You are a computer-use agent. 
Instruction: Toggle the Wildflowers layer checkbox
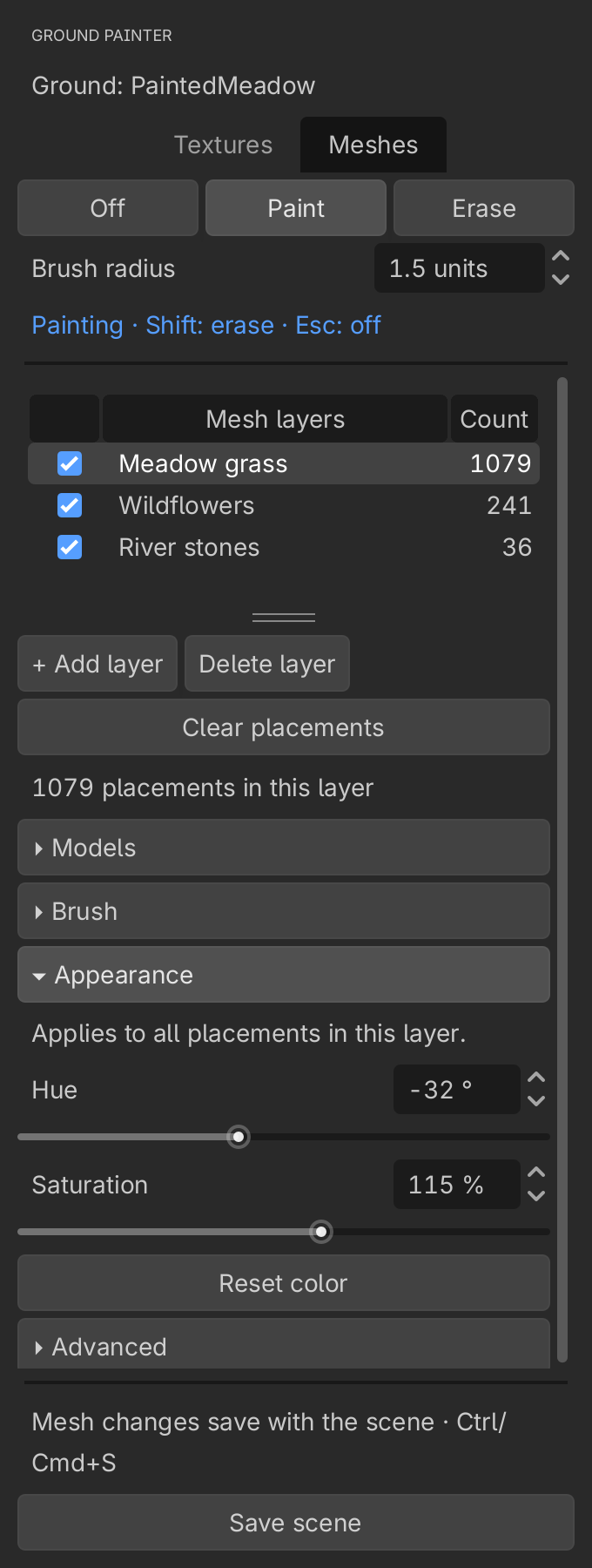[70, 505]
